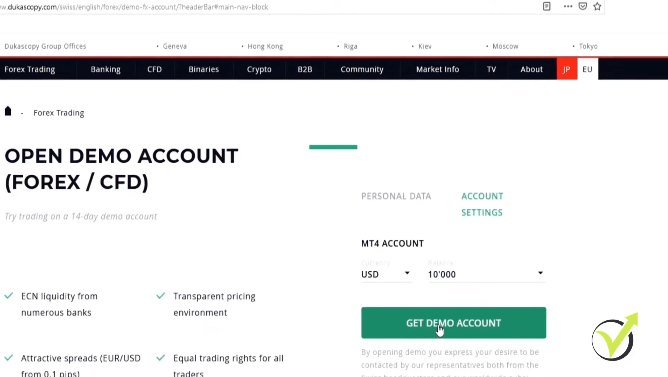Open the Crypto menu item
The image size is (668, 377).
point(259,69)
